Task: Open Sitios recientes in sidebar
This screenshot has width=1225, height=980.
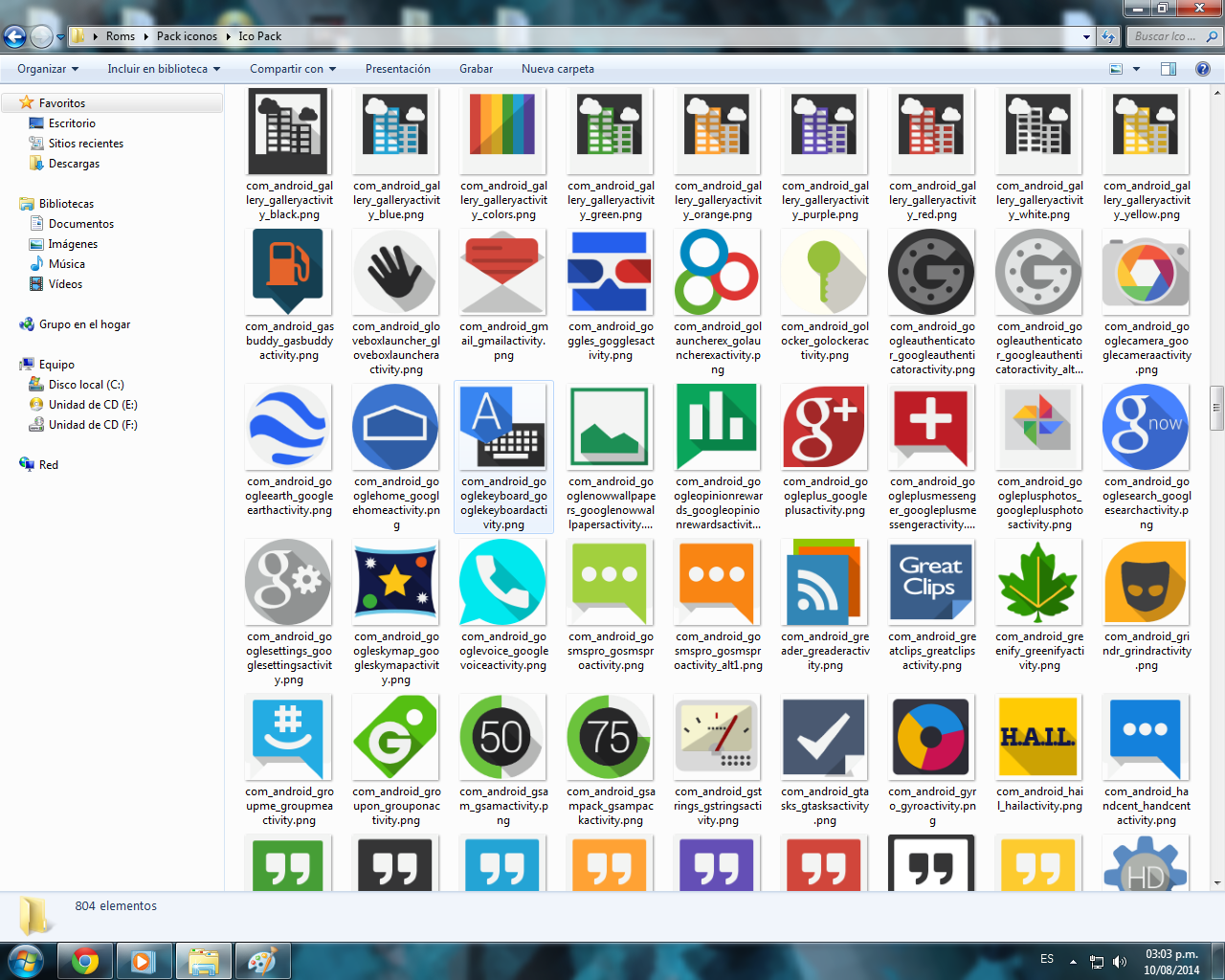Action: (x=85, y=144)
